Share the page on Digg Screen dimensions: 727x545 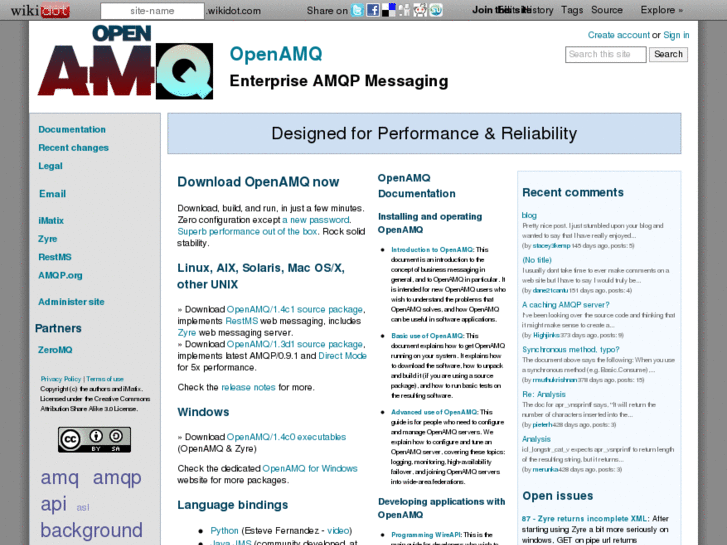(x=404, y=10)
